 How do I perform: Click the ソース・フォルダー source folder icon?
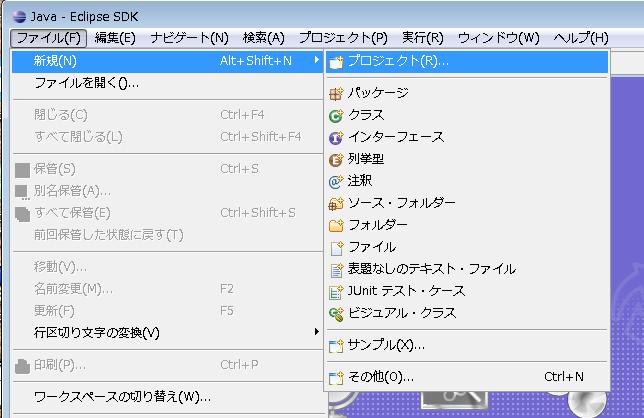[336, 204]
